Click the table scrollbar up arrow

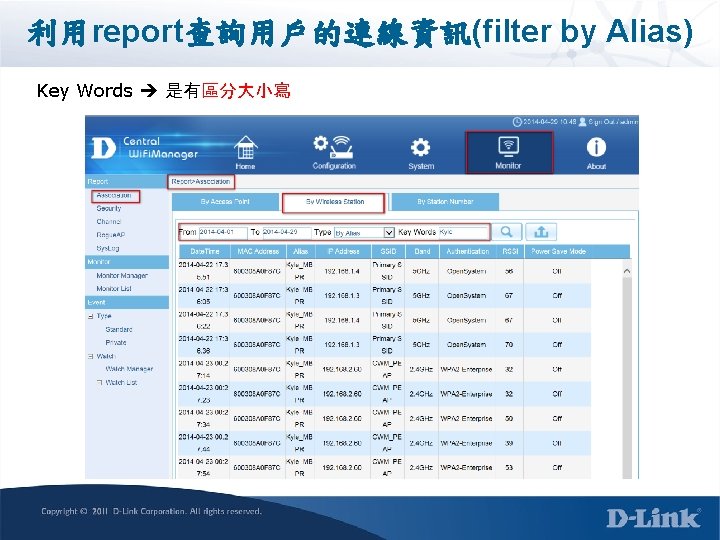coord(627,271)
